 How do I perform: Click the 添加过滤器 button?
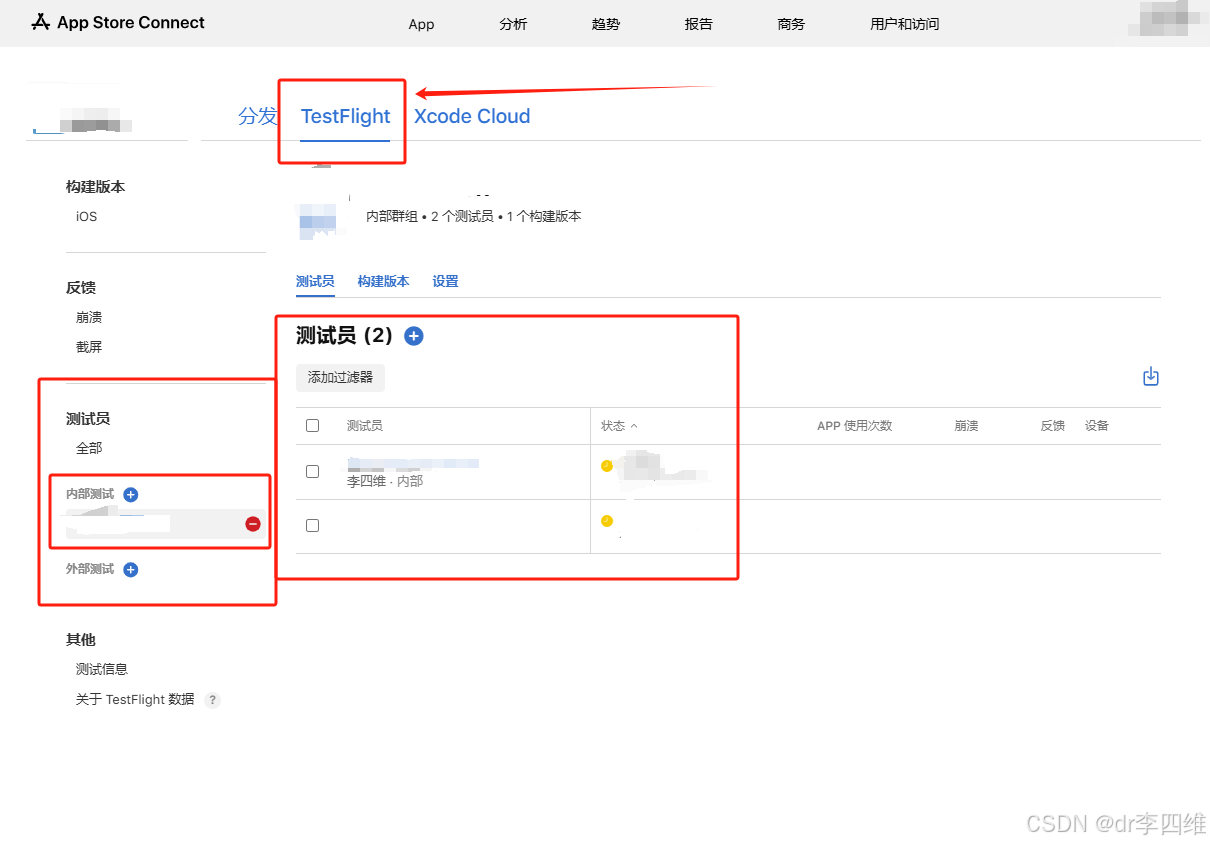pos(340,377)
